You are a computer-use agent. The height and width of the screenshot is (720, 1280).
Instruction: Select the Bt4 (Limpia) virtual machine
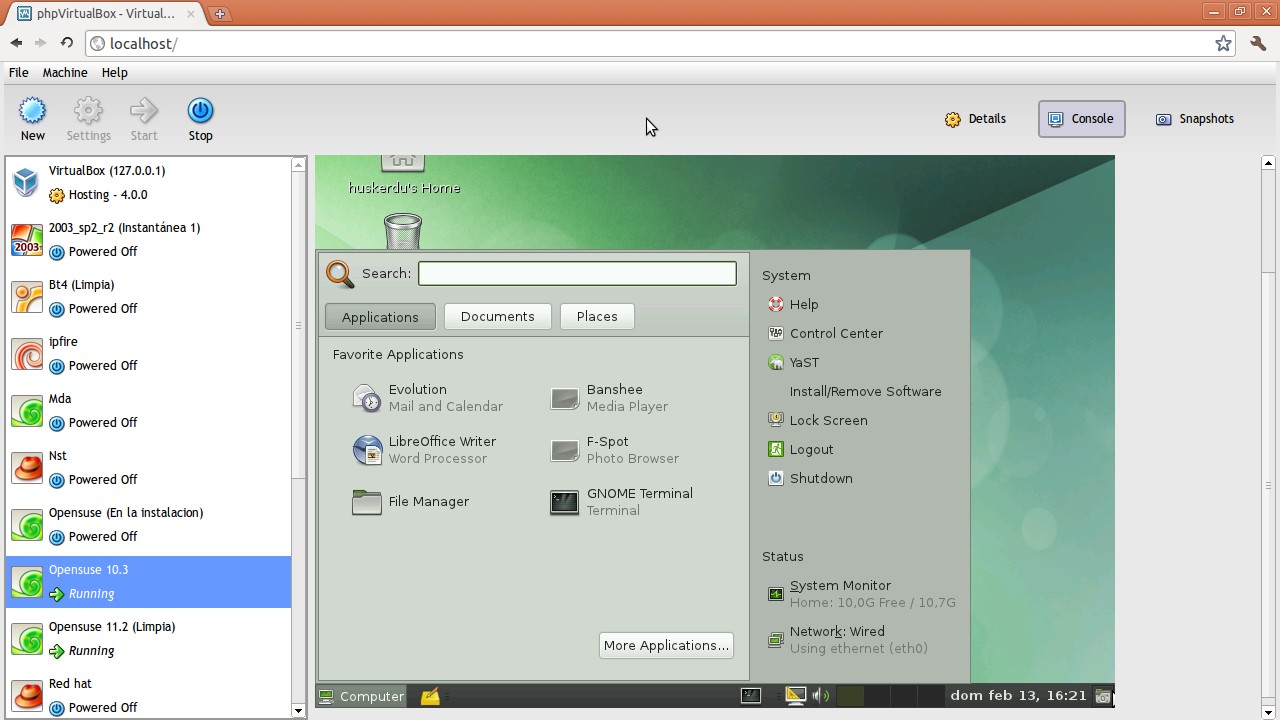[149, 297]
